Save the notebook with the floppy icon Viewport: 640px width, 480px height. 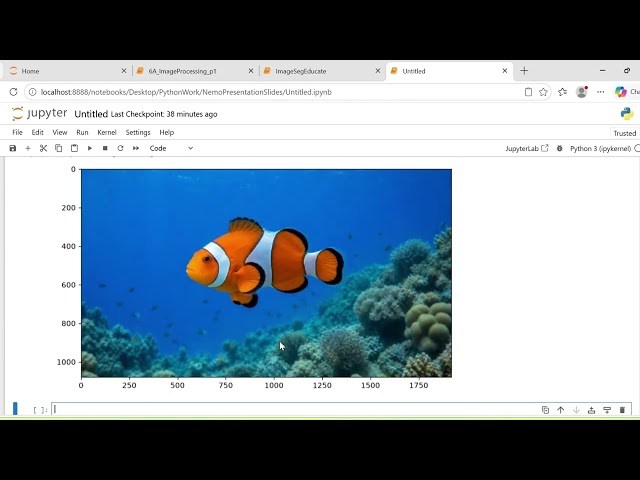click(13, 148)
